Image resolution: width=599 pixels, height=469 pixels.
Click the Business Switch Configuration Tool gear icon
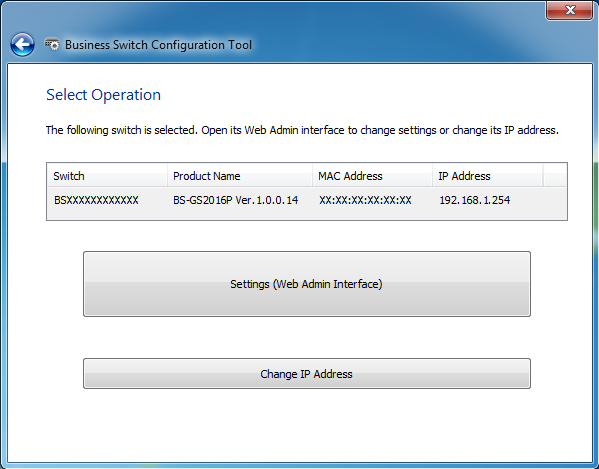coord(52,44)
